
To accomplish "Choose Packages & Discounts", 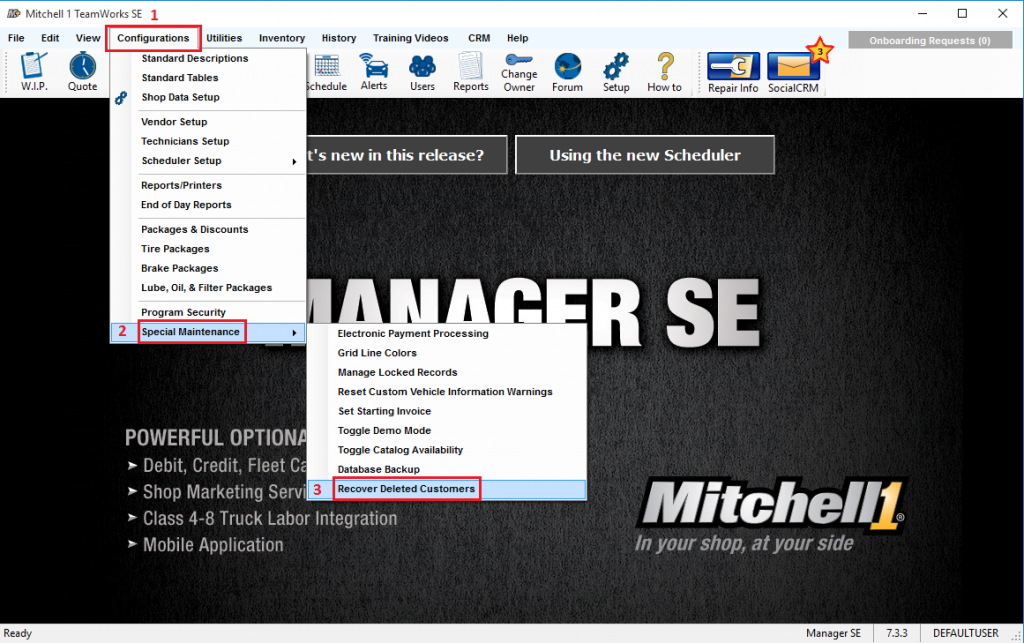I will [x=208, y=230].
